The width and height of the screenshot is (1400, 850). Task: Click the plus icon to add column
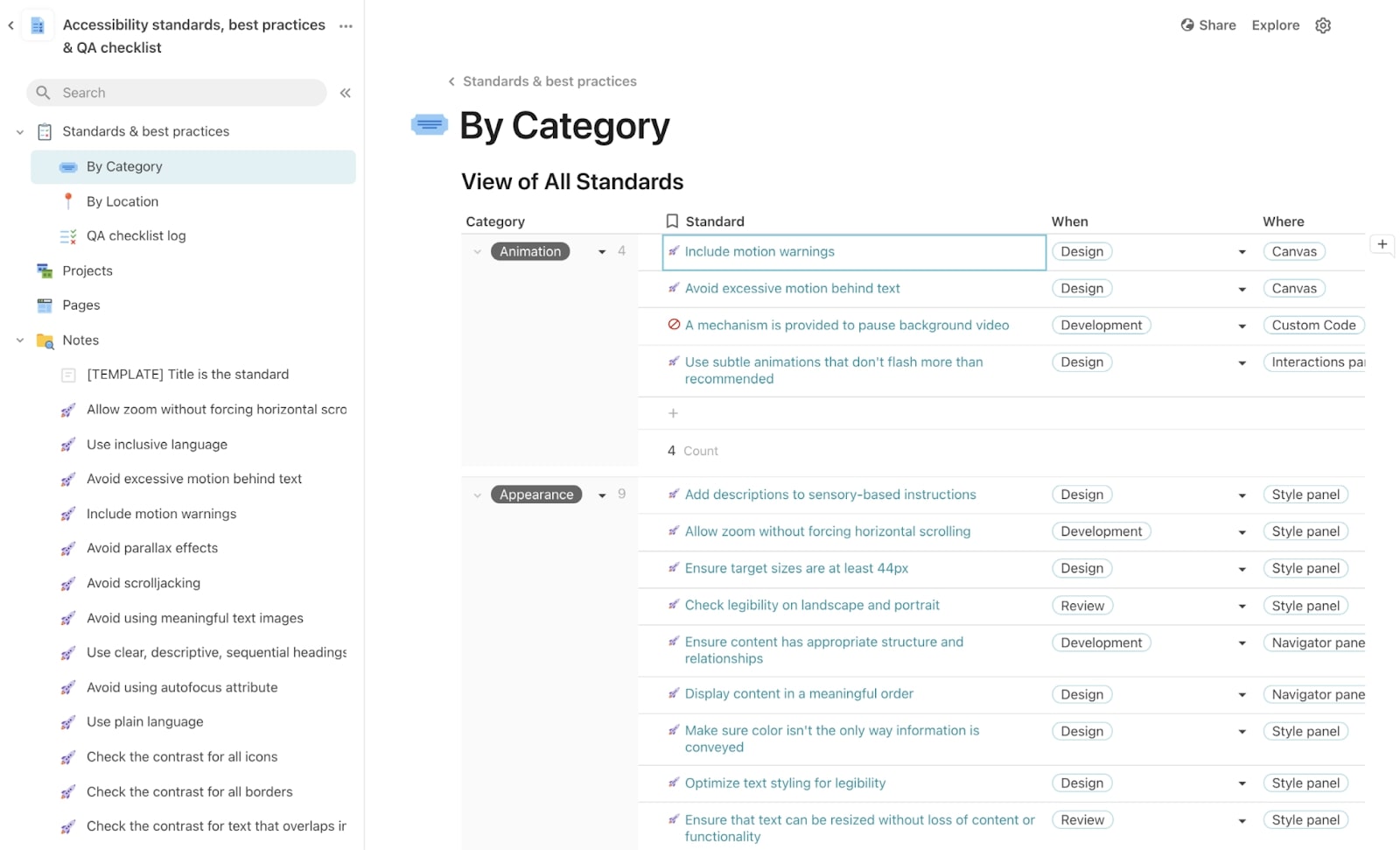[1382, 244]
